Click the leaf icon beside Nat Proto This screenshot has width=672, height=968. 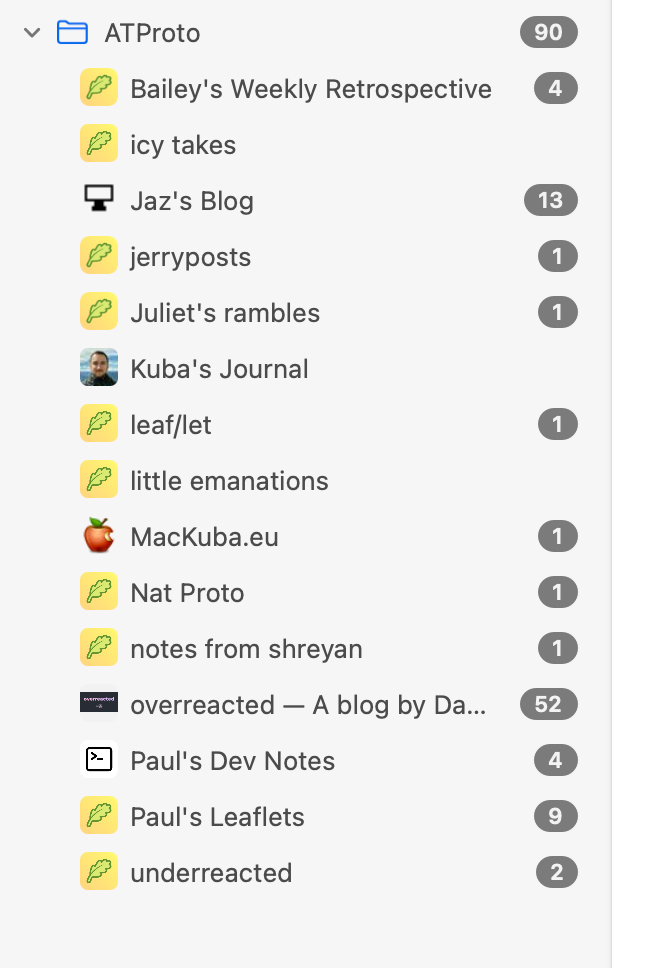click(x=99, y=592)
